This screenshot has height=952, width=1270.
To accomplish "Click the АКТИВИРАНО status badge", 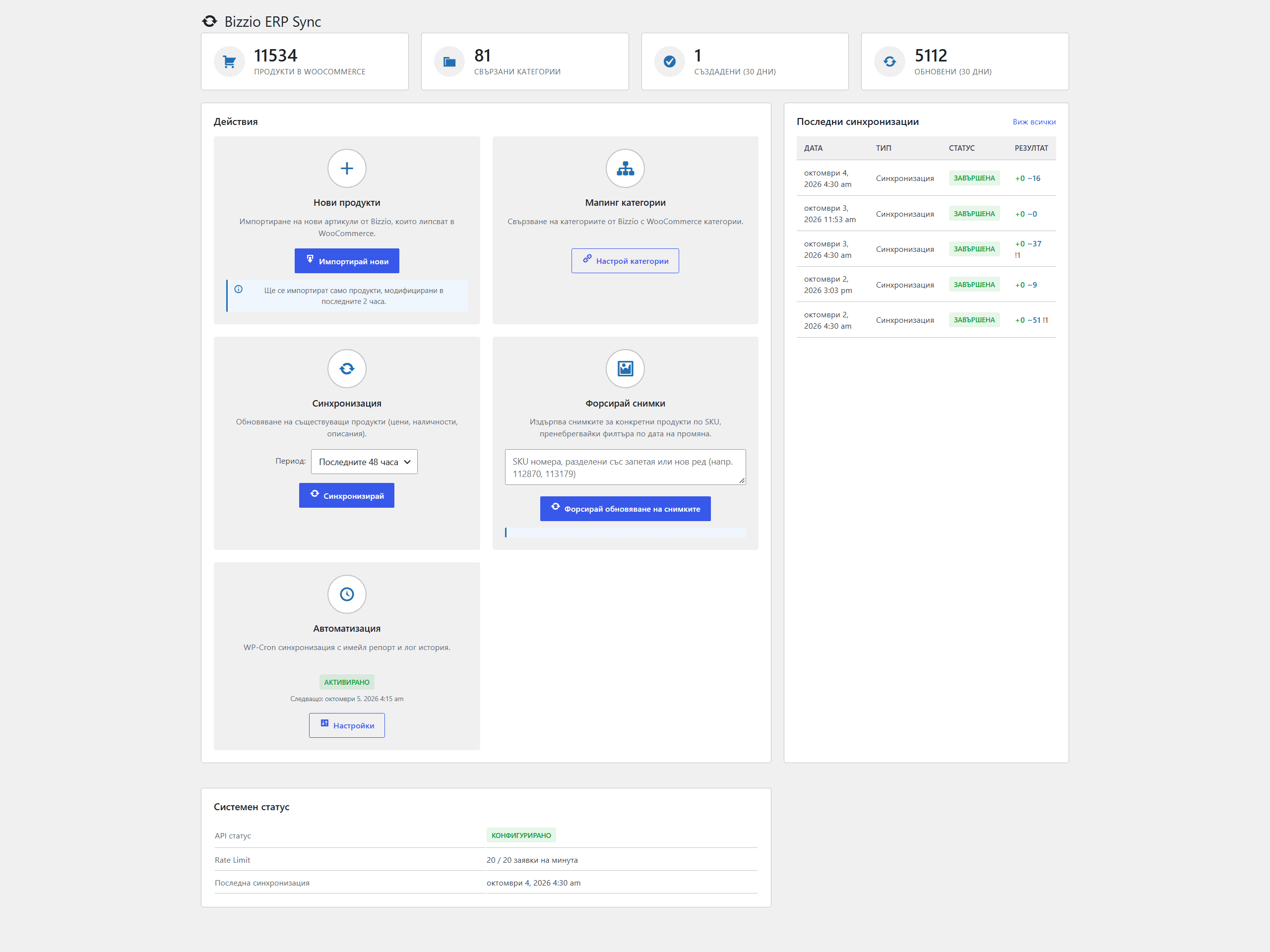I will coord(347,682).
